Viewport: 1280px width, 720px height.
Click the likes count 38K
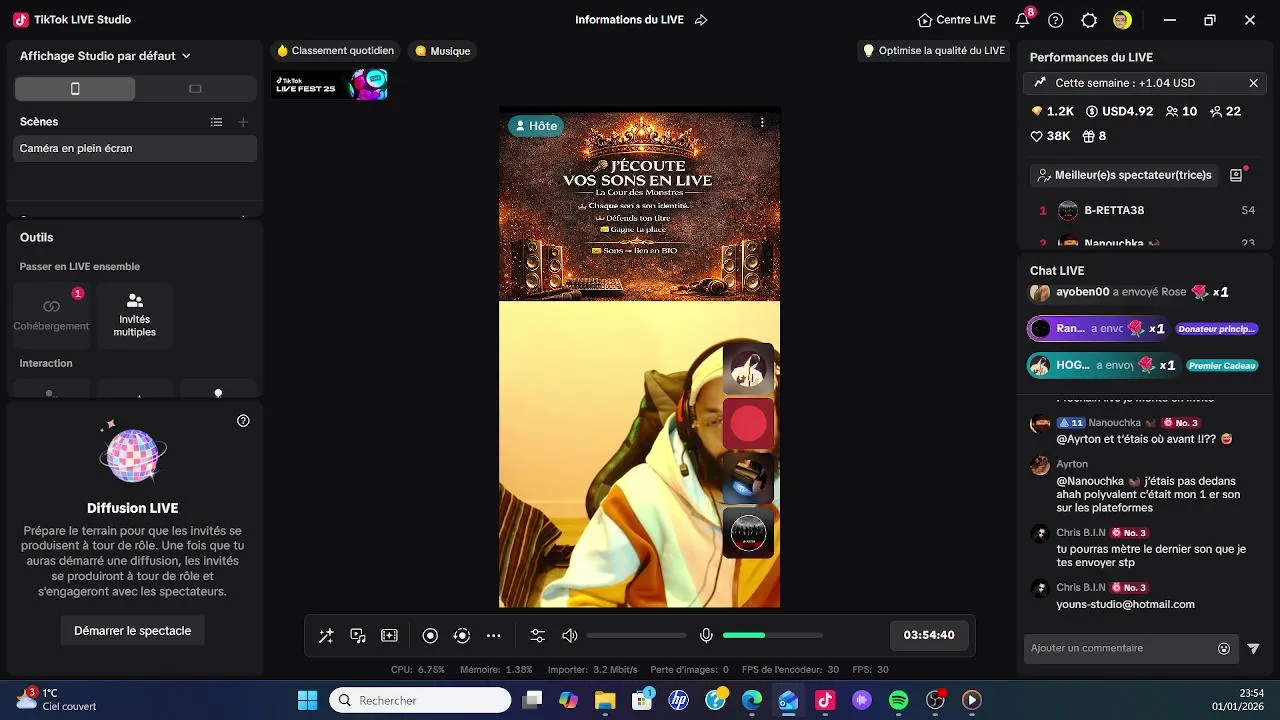[1050, 136]
